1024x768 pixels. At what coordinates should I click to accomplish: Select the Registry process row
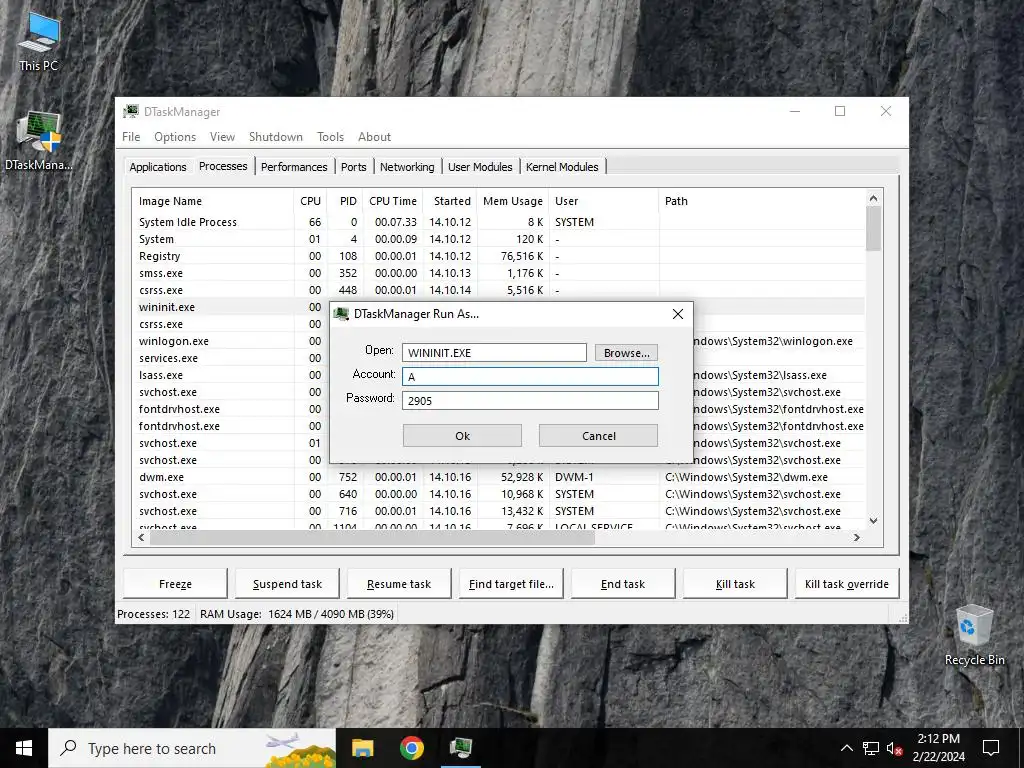(x=499, y=256)
